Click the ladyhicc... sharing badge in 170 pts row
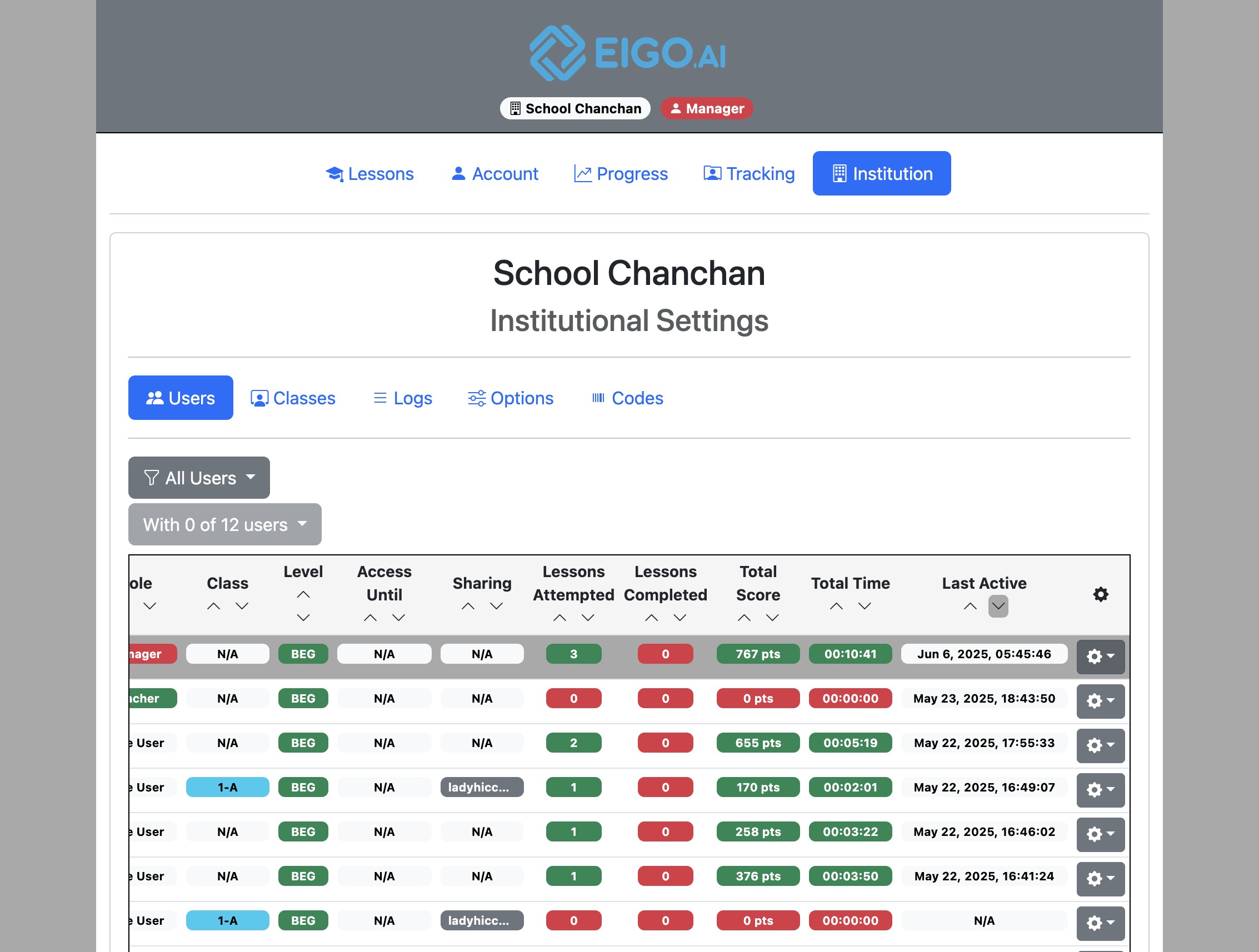The image size is (1259, 952). [x=482, y=787]
